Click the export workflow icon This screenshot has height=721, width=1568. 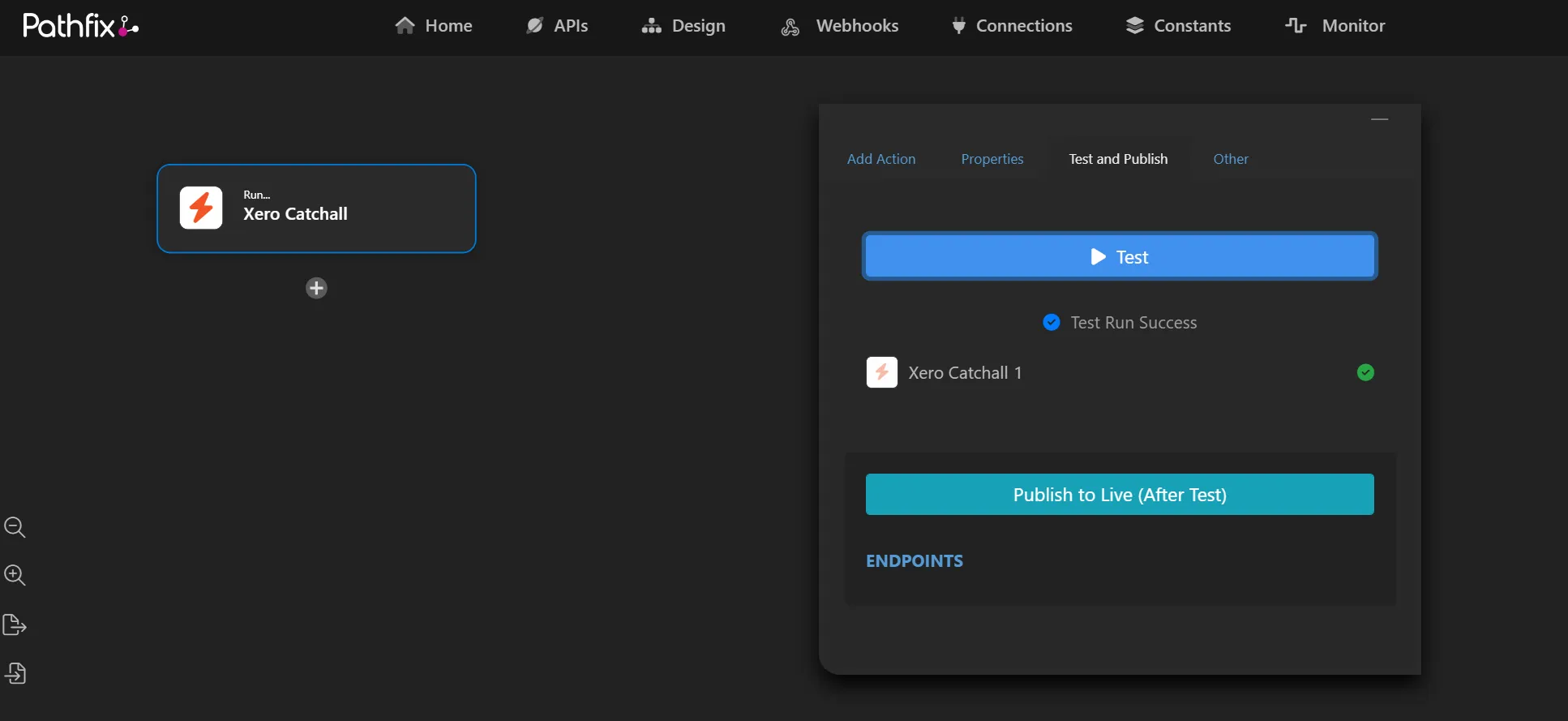pos(15,624)
